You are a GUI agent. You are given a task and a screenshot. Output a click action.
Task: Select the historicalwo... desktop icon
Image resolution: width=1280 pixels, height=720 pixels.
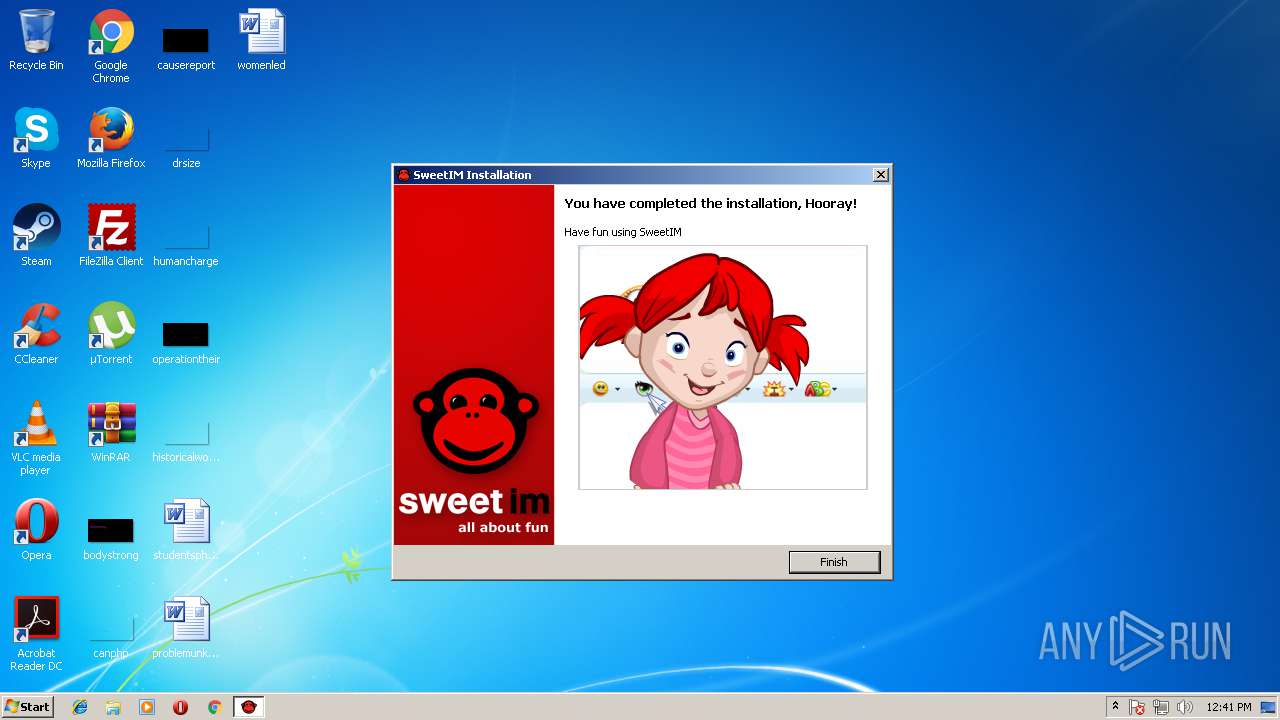[x=186, y=440]
